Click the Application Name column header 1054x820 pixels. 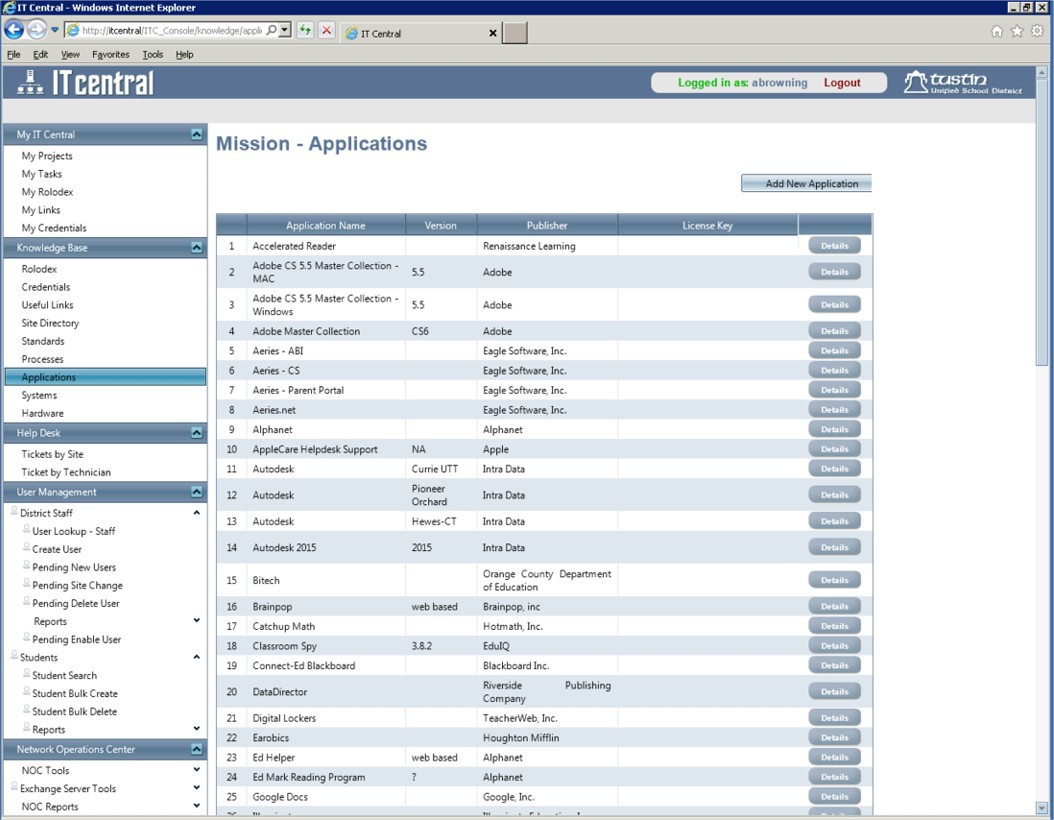(326, 225)
